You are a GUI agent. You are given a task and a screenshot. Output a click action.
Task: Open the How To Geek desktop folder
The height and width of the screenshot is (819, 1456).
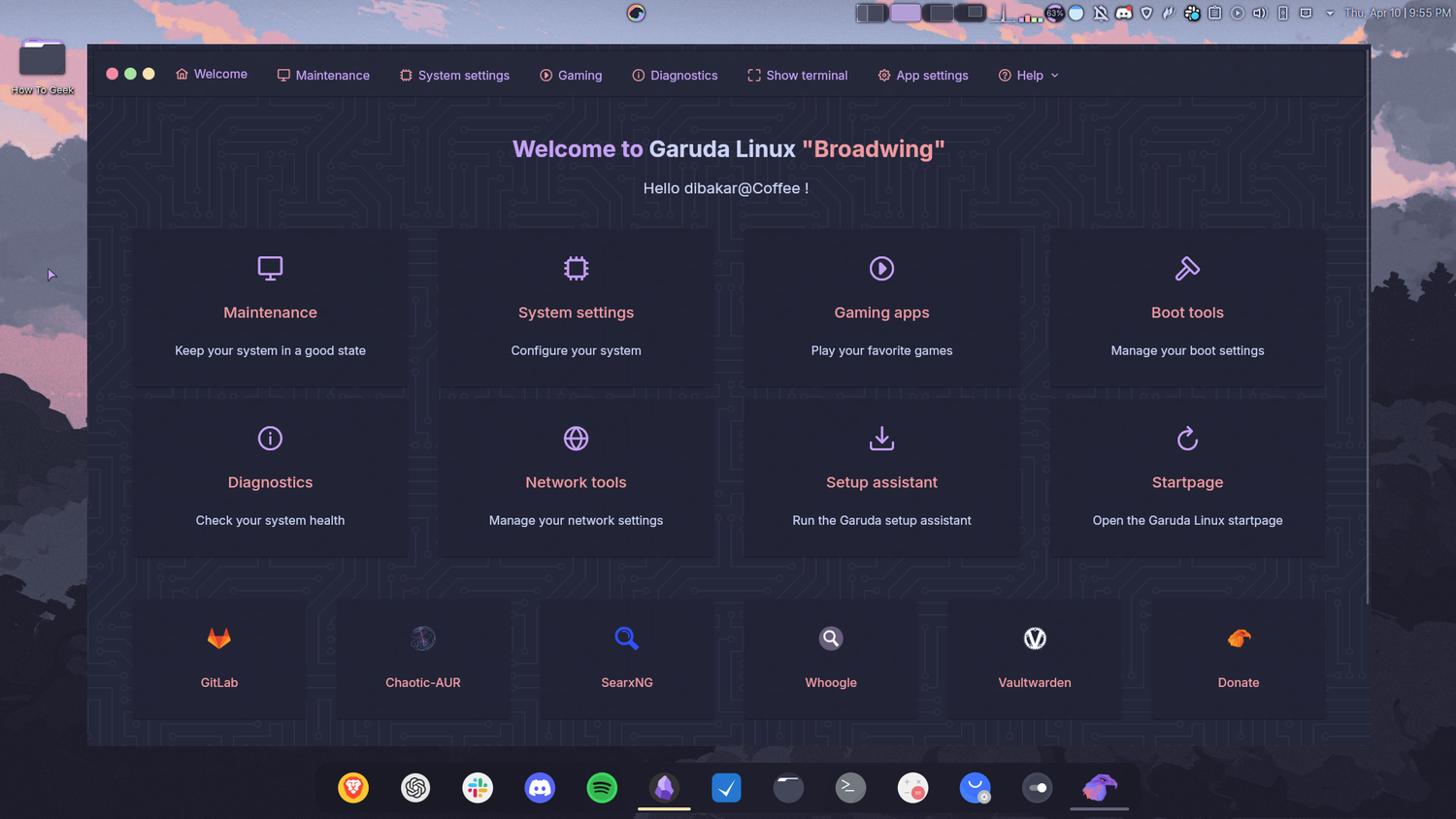(42, 66)
